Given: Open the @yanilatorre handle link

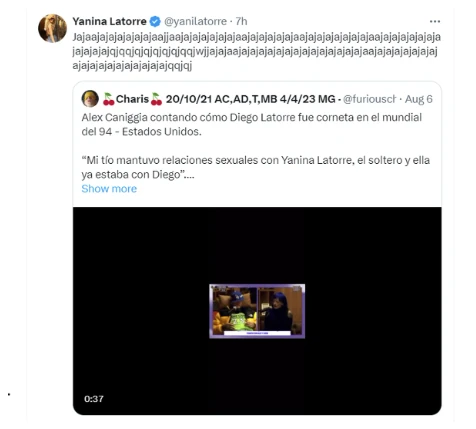Looking at the screenshot, I should (x=195, y=22).
